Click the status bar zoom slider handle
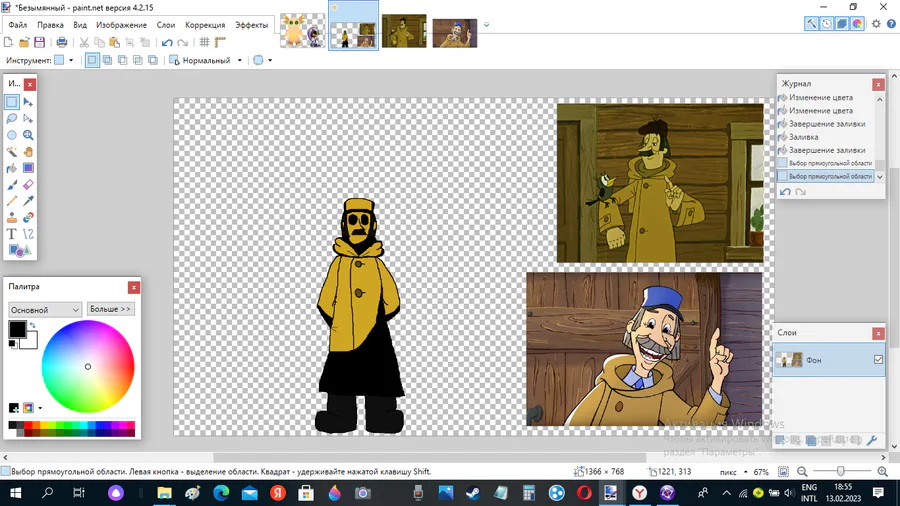900x506 pixels. click(x=840, y=472)
